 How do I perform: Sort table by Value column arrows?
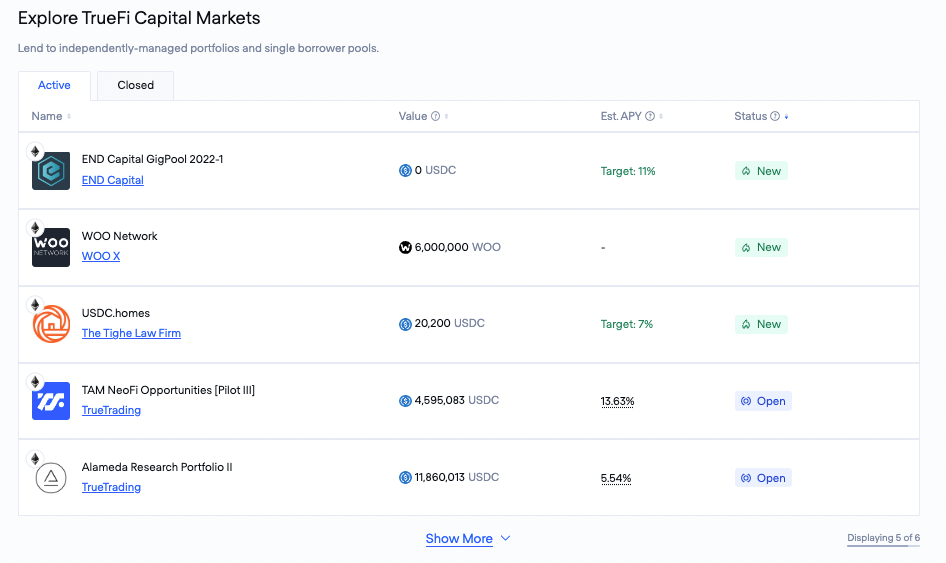tap(446, 116)
